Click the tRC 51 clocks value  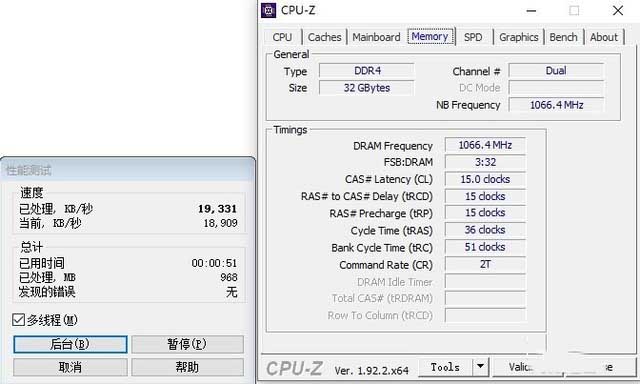coord(485,247)
